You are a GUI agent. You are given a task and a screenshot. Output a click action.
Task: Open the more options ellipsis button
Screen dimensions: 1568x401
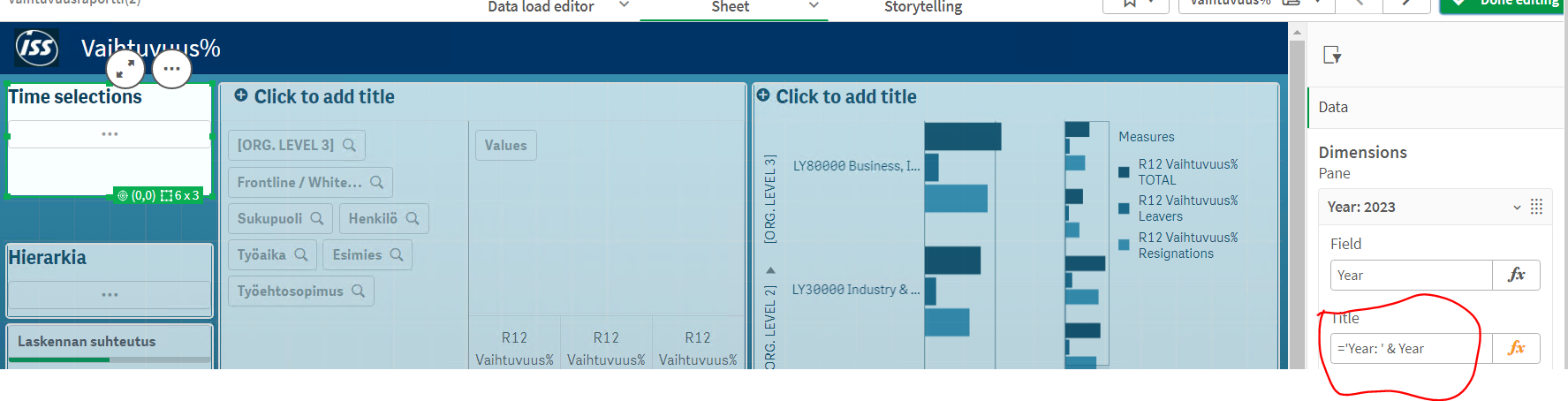point(171,68)
